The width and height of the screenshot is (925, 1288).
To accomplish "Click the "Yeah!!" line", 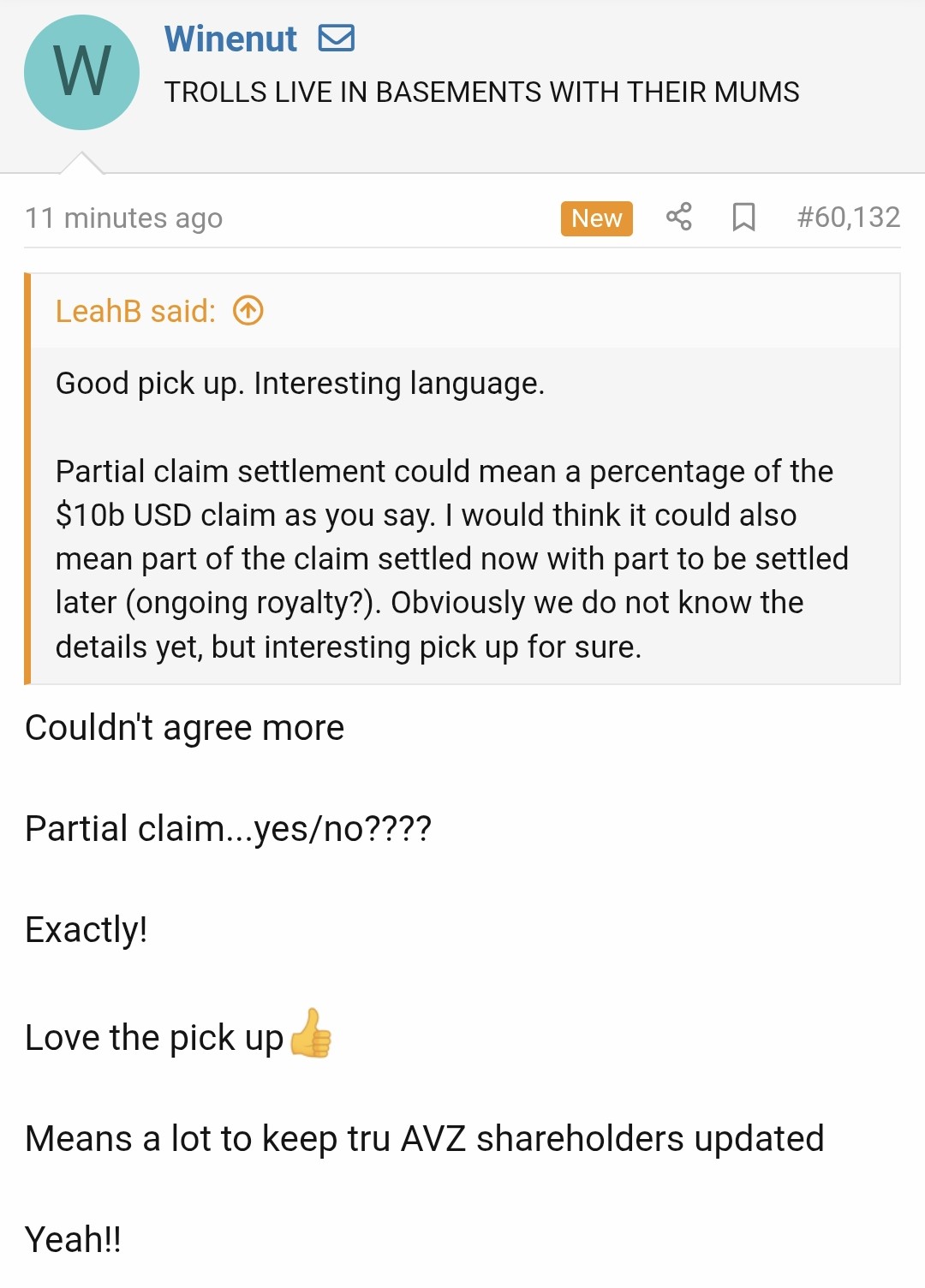I will (x=73, y=1240).
